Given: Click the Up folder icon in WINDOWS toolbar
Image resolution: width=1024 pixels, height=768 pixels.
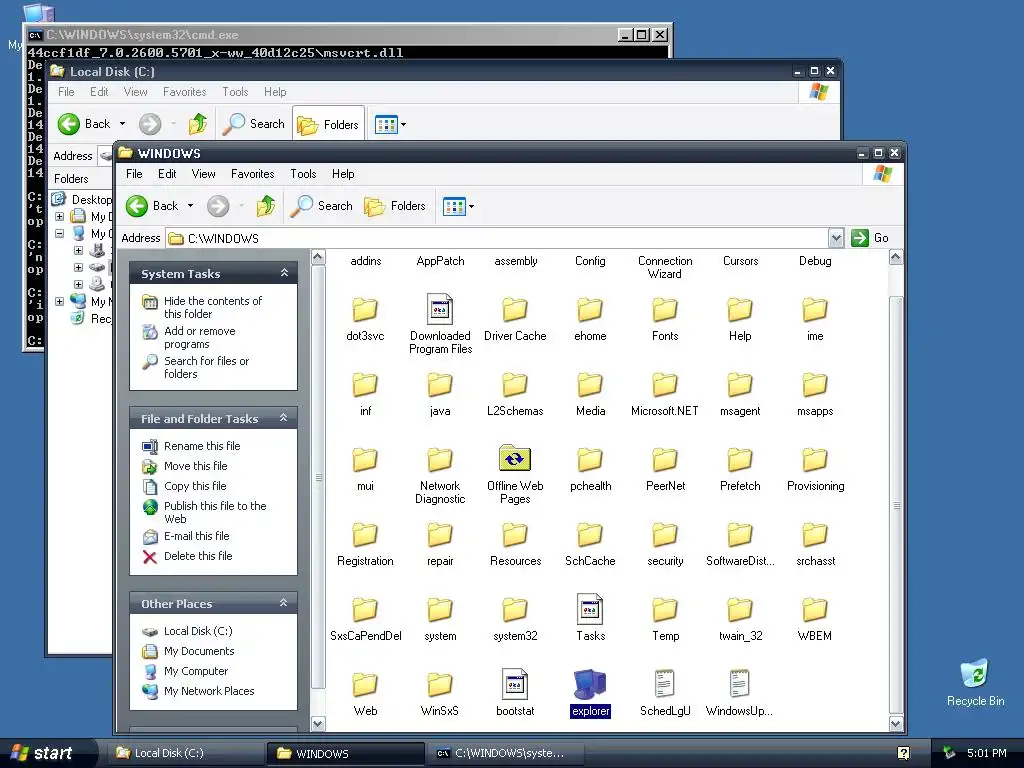Looking at the screenshot, I should pyautogui.click(x=266, y=206).
